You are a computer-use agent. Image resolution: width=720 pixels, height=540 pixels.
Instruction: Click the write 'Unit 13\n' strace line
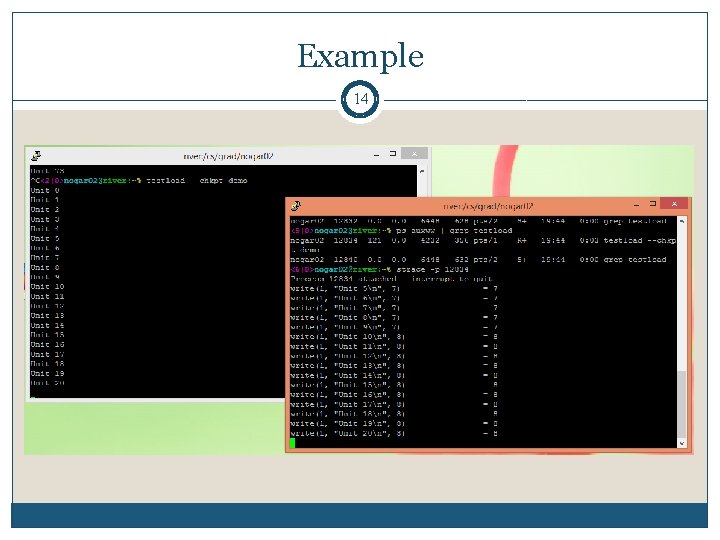coord(394,366)
